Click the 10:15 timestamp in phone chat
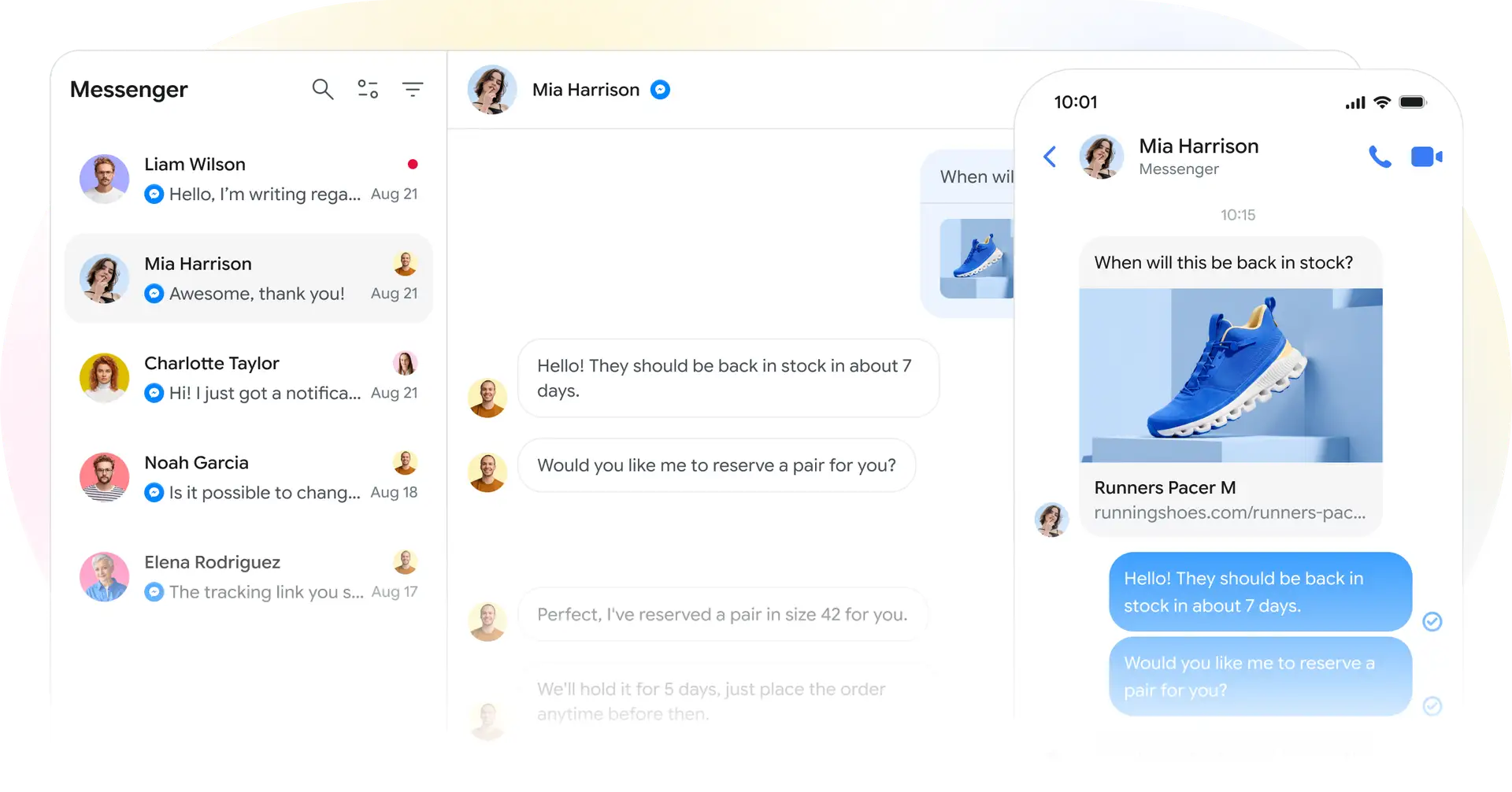 (1238, 215)
